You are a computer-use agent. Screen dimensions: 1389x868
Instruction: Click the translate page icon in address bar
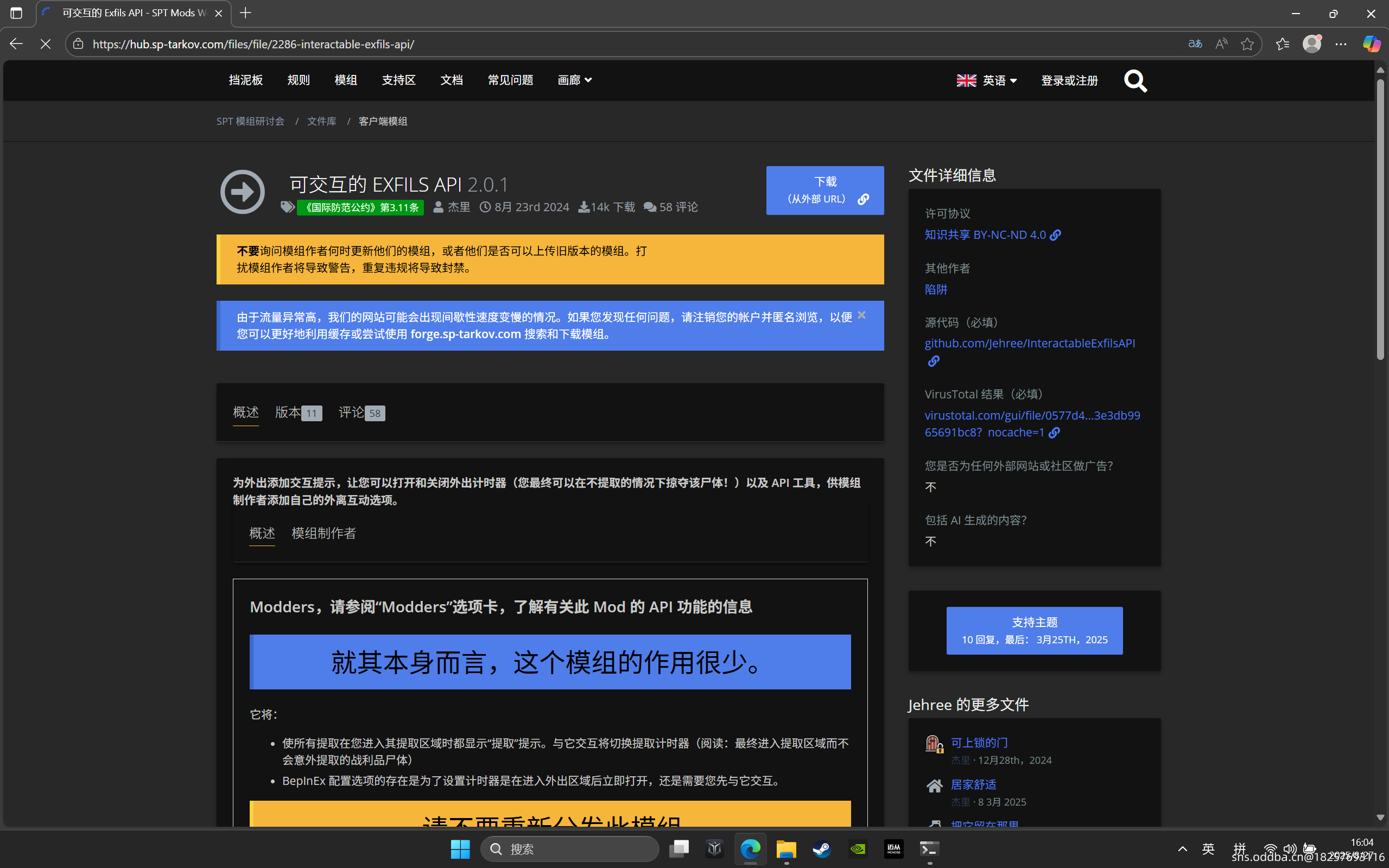point(1195,44)
